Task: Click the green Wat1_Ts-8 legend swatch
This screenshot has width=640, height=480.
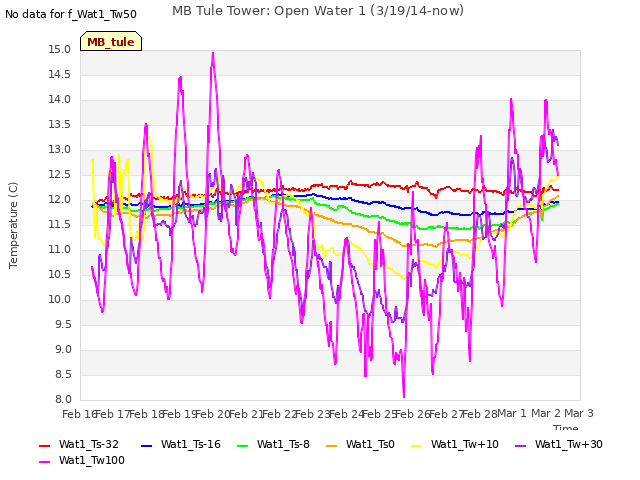Action: (x=242, y=446)
